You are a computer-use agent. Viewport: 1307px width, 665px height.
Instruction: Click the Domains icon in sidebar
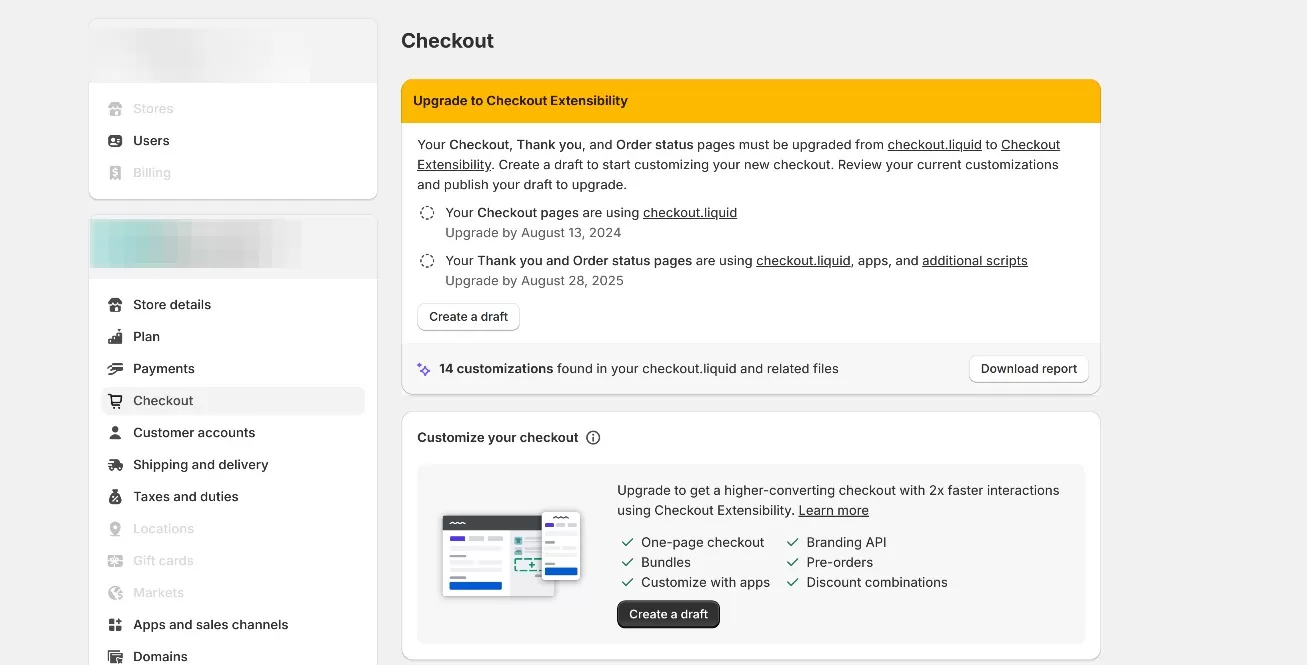tap(115, 657)
